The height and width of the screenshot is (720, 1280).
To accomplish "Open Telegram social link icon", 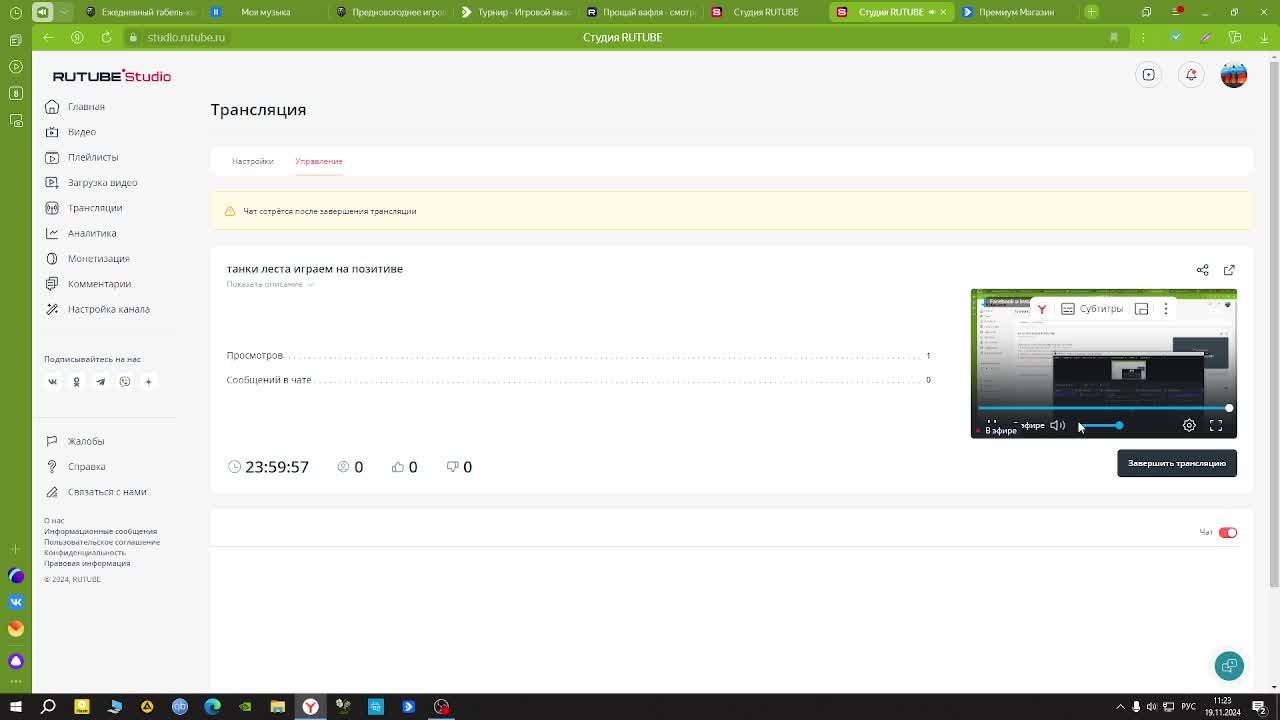I will (100, 382).
